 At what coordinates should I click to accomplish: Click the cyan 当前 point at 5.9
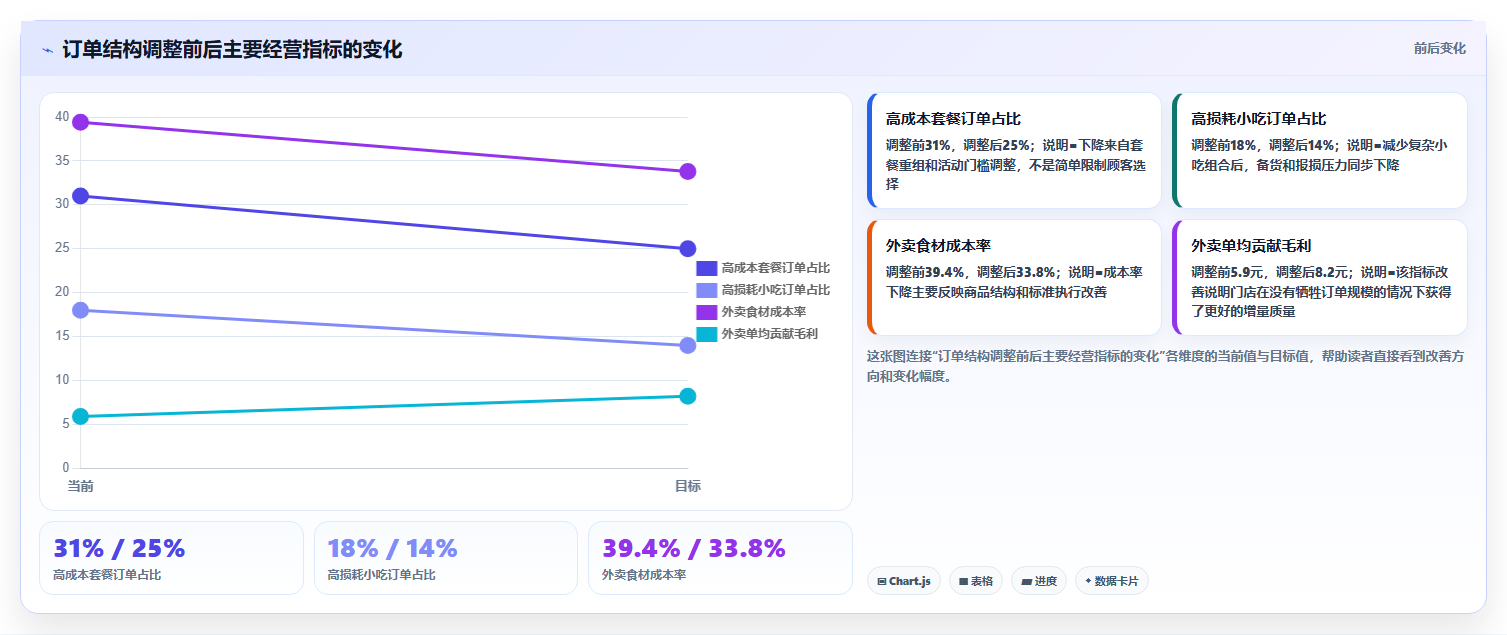click(x=81, y=416)
